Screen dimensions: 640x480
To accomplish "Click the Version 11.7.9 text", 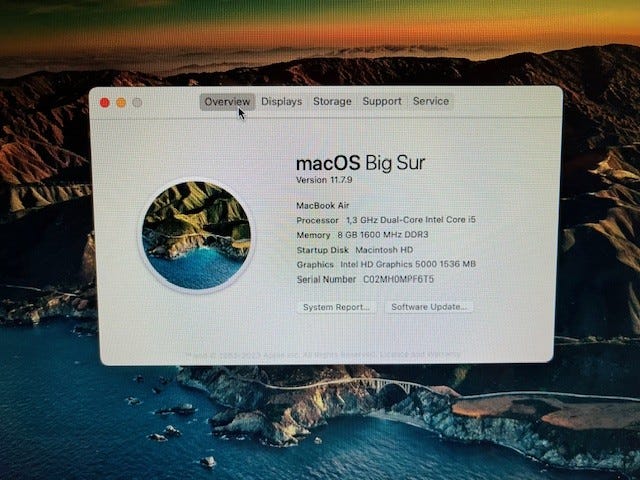I will click(x=324, y=180).
